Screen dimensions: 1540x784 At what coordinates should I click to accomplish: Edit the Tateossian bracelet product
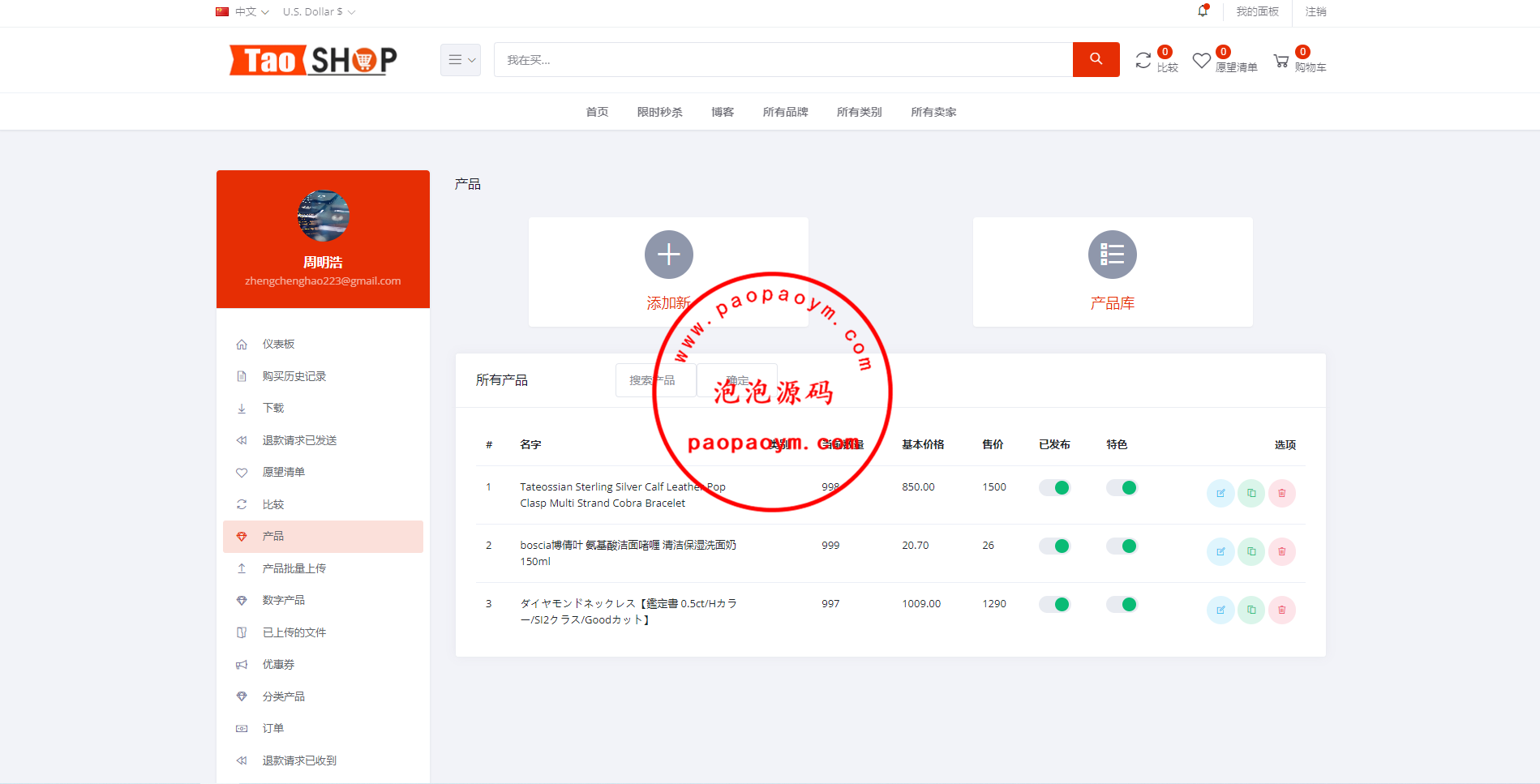[x=1220, y=493]
